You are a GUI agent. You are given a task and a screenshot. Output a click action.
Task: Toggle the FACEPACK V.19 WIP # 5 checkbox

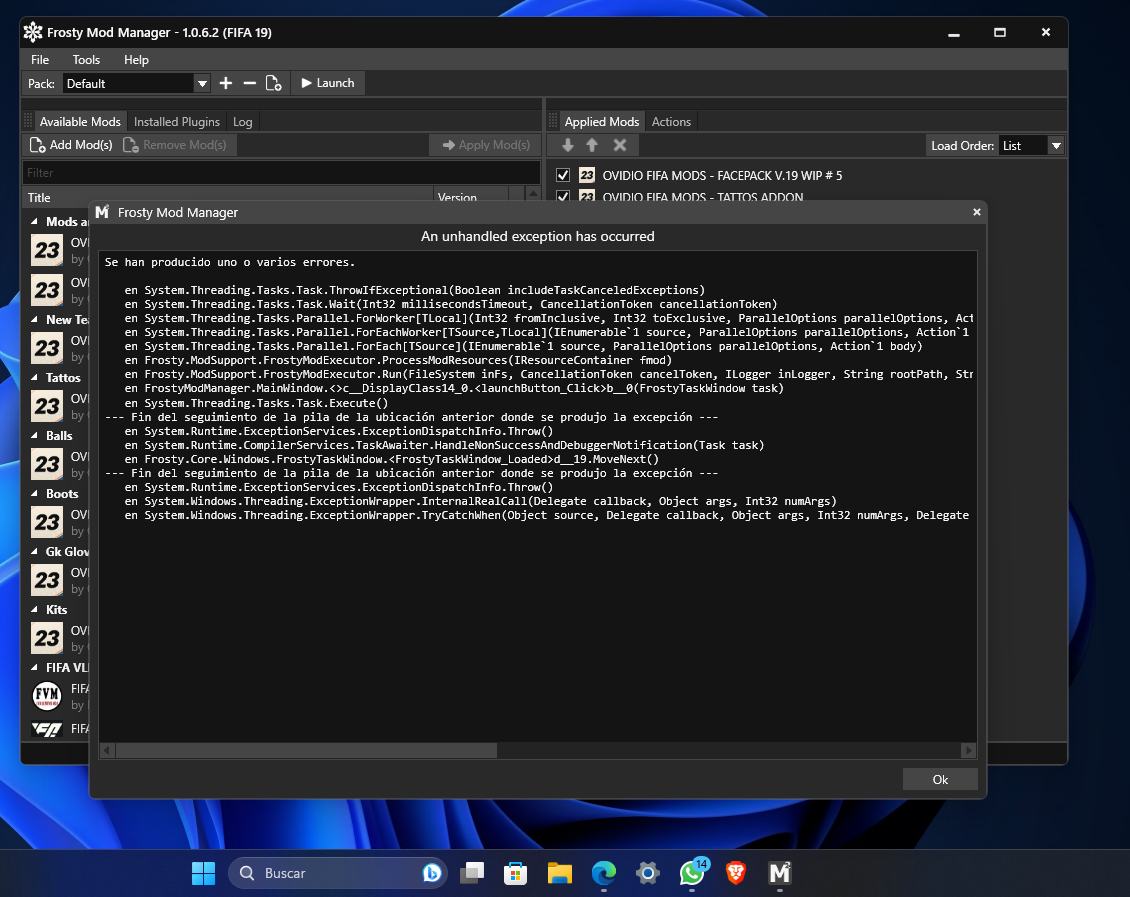[563, 175]
